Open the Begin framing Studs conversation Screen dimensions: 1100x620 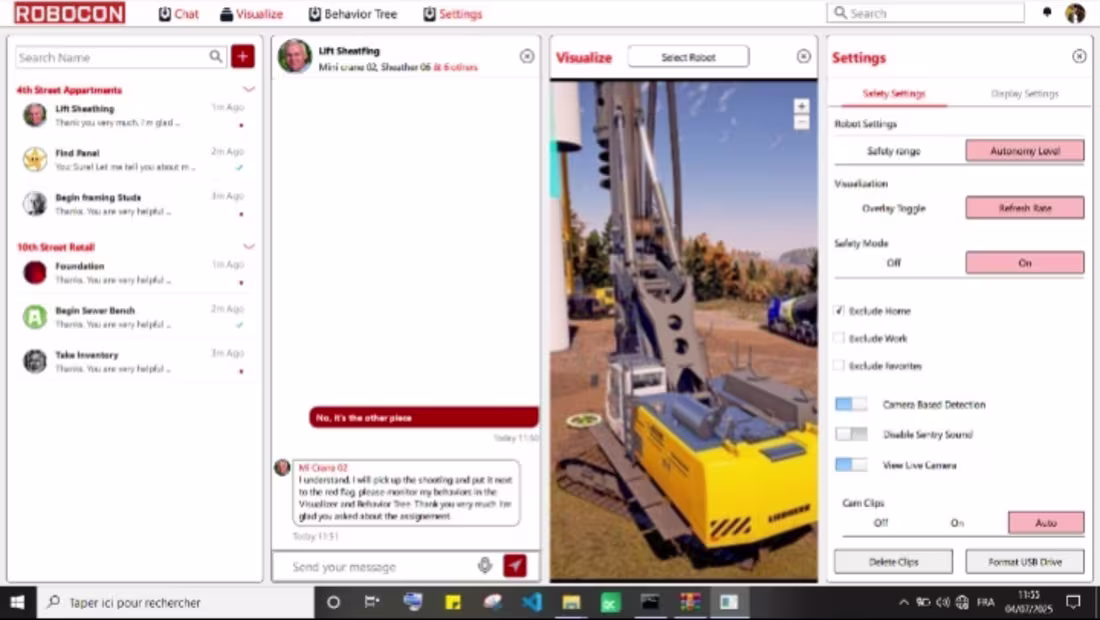(133, 204)
